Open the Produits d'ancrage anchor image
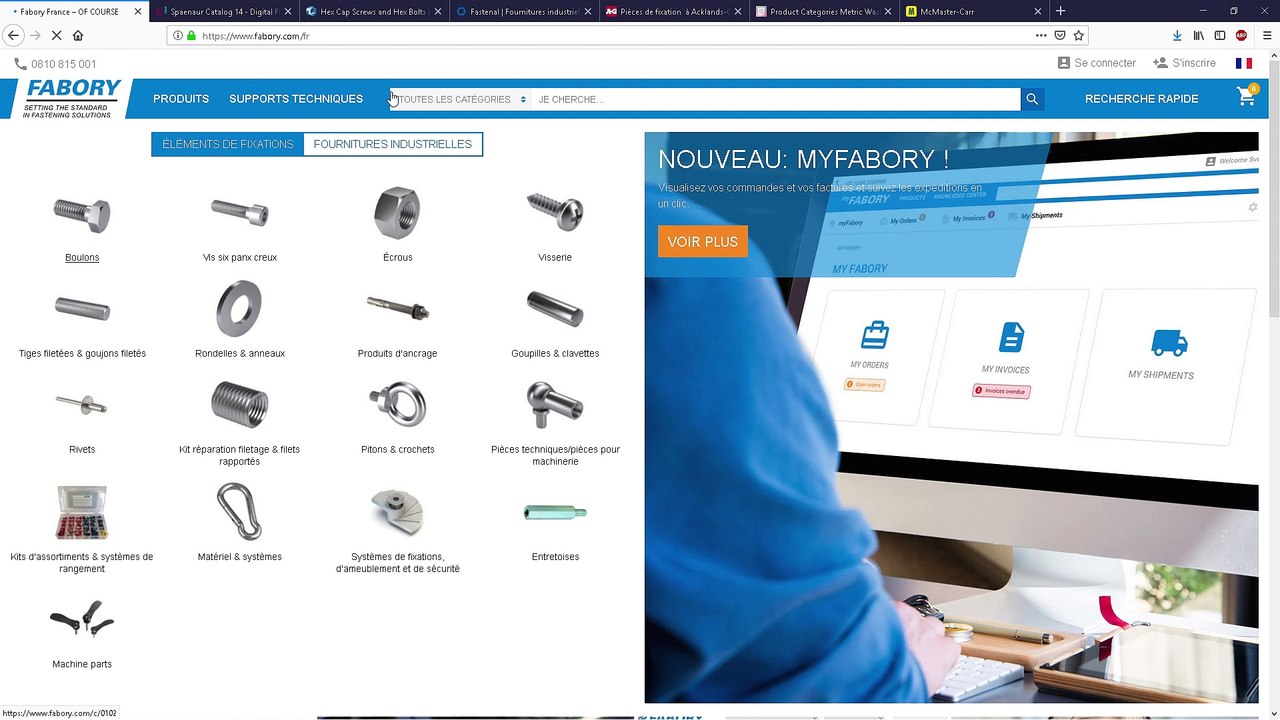The image size is (1280, 720). [x=397, y=308]
